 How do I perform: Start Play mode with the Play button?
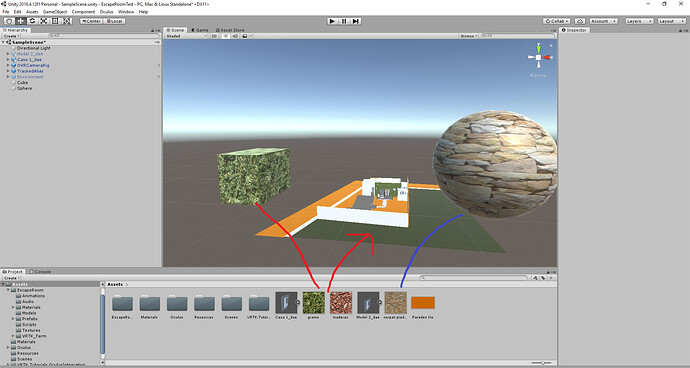(333, 21)
